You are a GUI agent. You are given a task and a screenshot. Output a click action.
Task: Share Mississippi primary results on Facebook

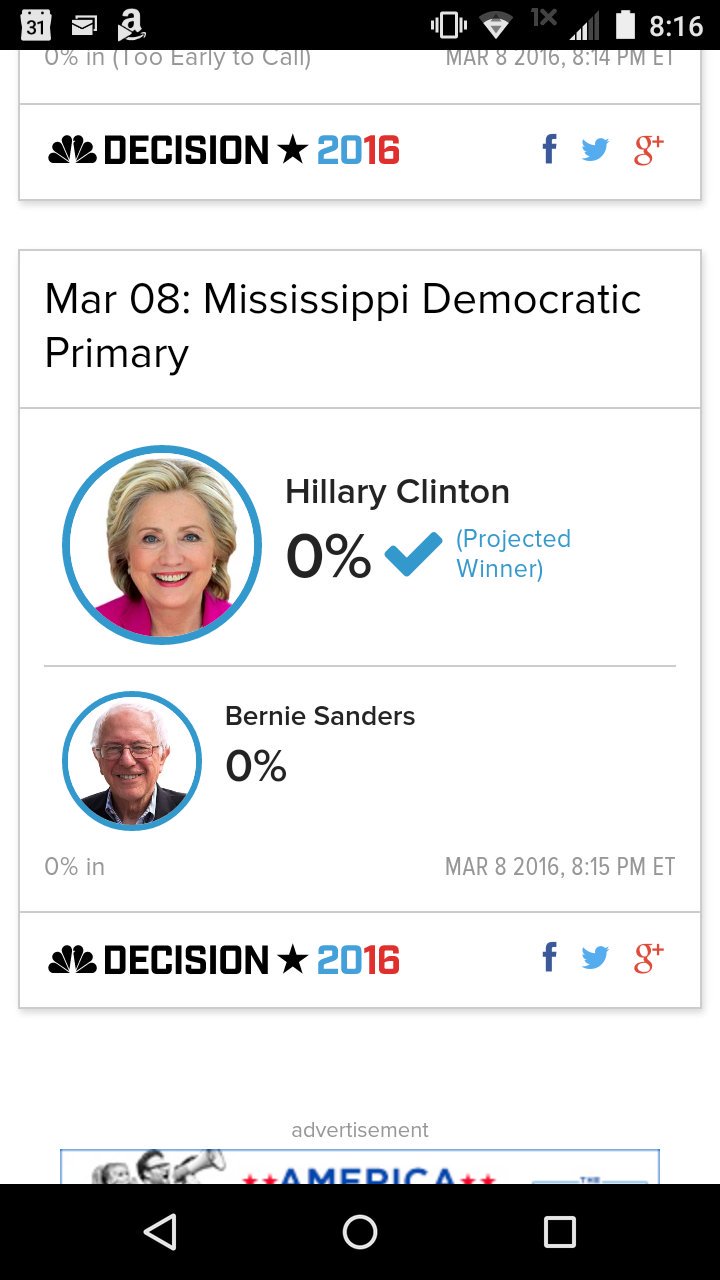point(549,958)
